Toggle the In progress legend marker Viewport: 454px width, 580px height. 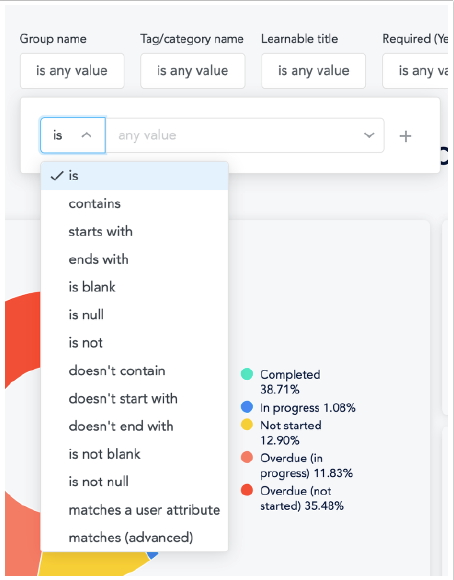[247, 407]
